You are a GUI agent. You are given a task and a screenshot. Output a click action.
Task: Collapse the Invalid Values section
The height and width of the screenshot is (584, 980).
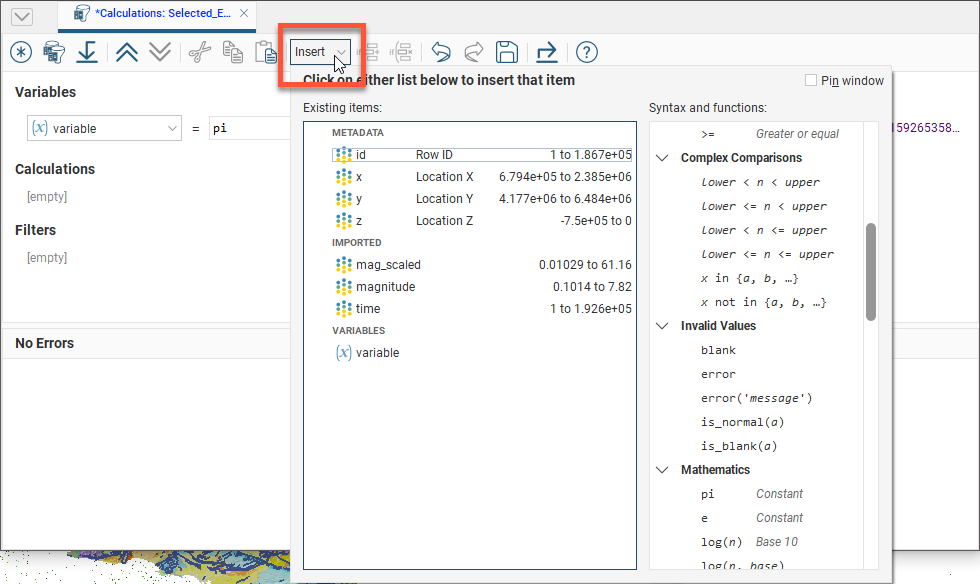pos(662,326)
